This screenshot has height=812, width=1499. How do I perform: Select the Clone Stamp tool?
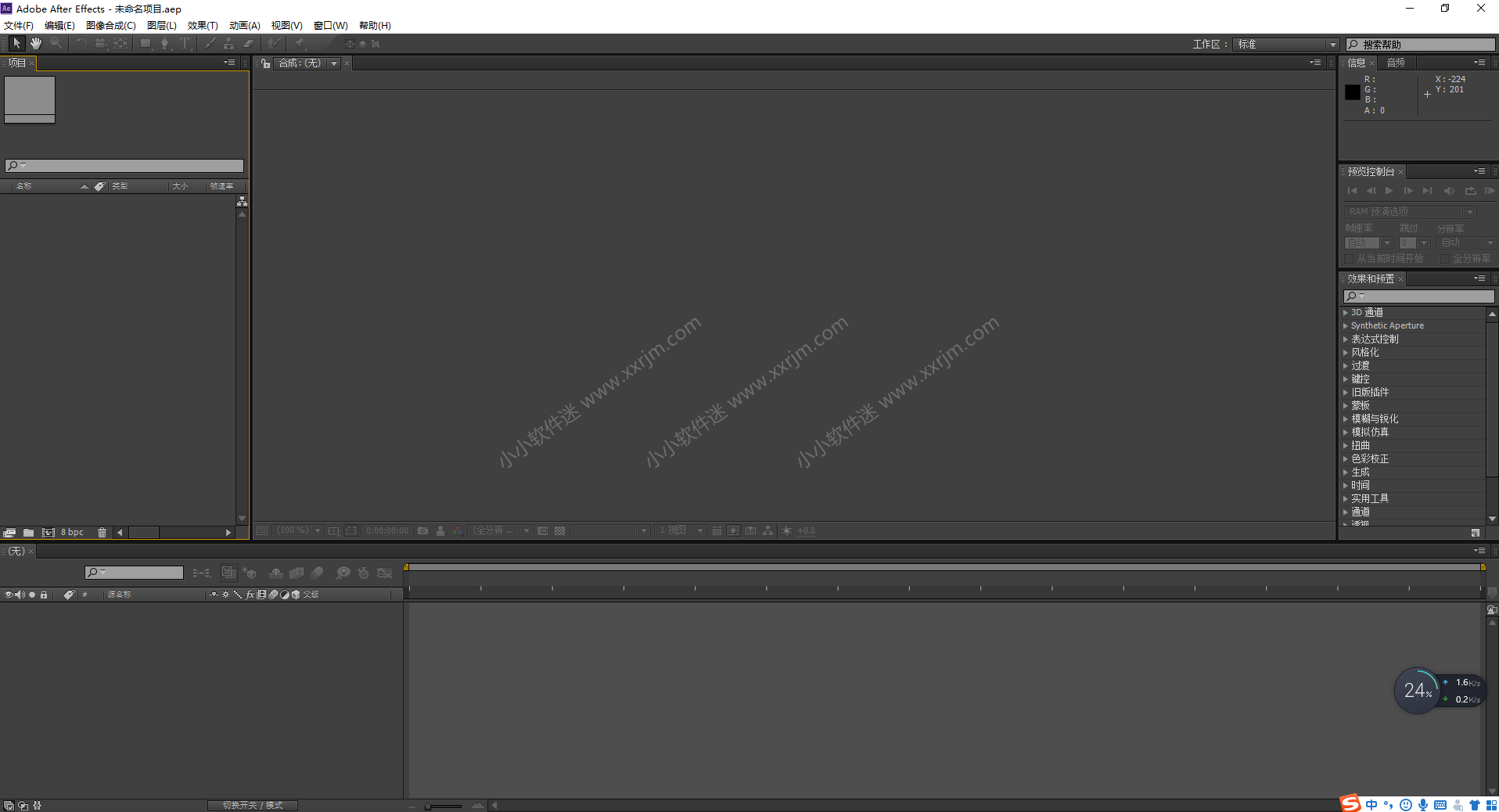(228, 44)
